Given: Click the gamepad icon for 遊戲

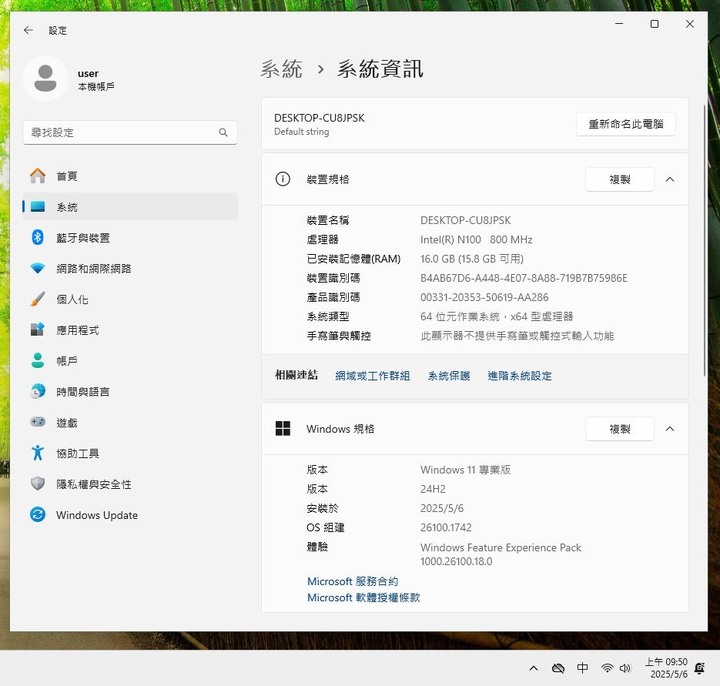Looking at the screenshot, I should pyautogui.click(x=38, y=422).
